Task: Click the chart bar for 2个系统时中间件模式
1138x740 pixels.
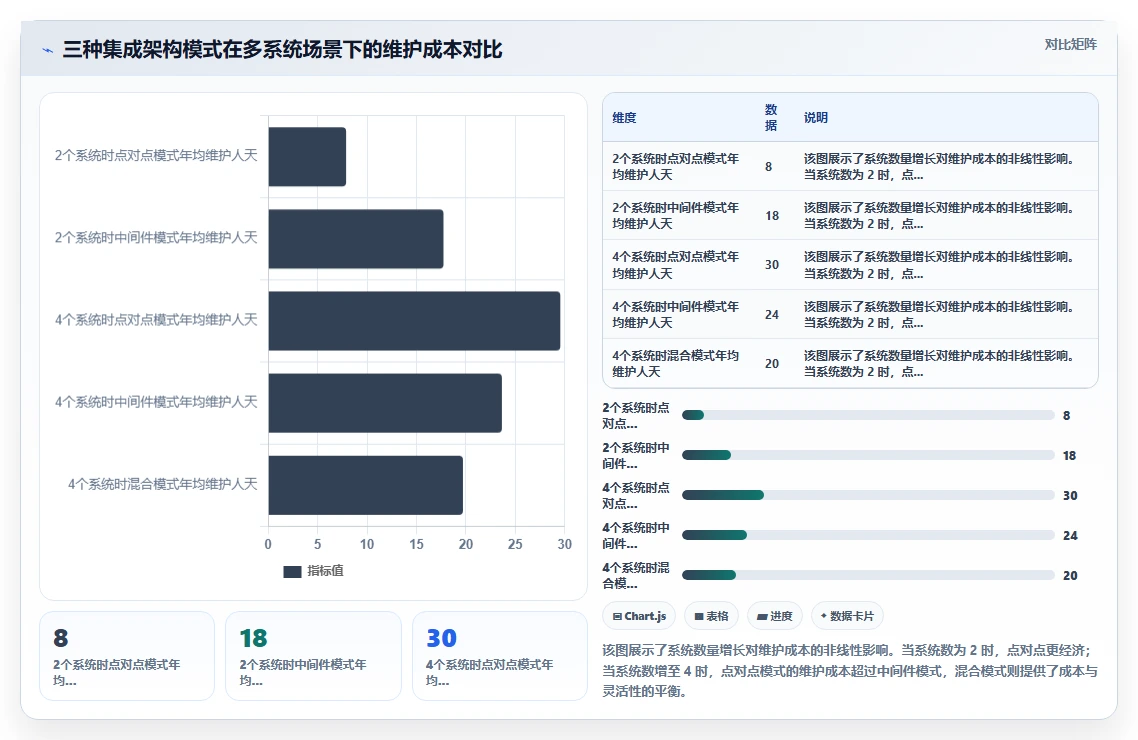Action: 356,239
